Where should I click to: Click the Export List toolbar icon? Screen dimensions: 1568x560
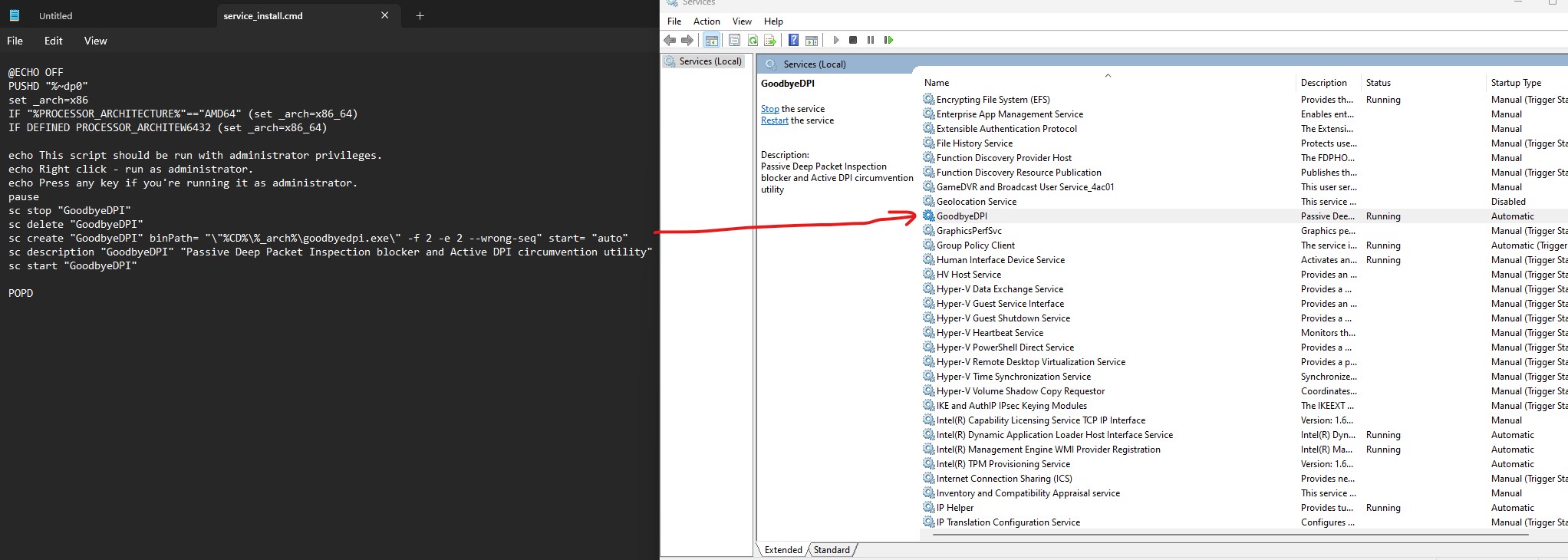[770, 40]
